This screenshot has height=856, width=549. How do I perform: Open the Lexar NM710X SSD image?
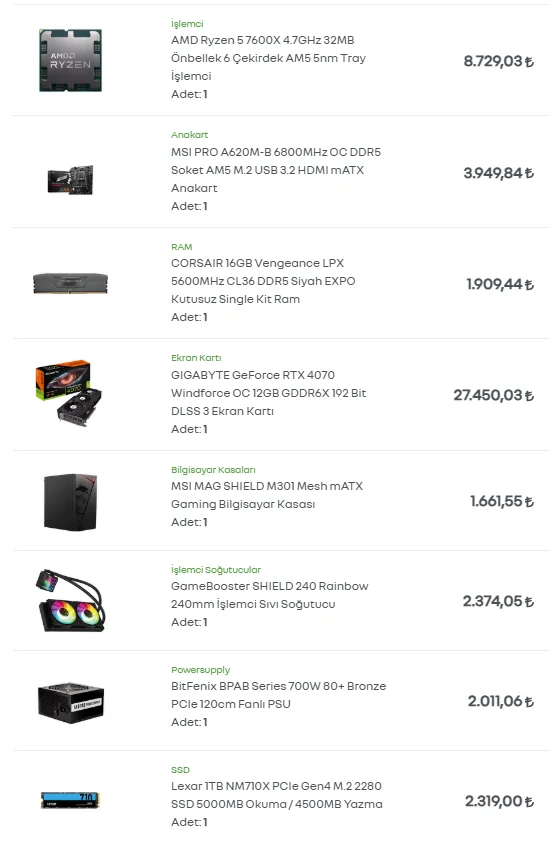(x=70, y=801)
